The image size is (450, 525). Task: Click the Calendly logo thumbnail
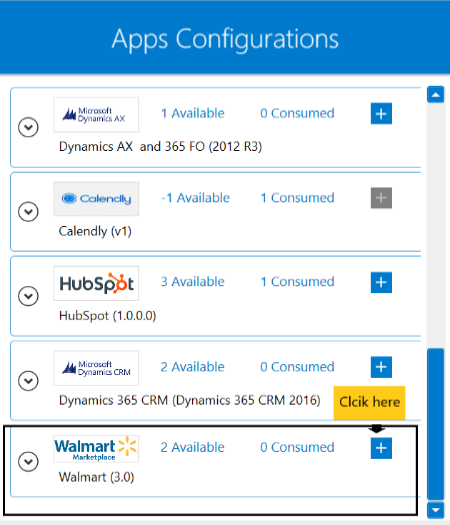click(96, 199)
